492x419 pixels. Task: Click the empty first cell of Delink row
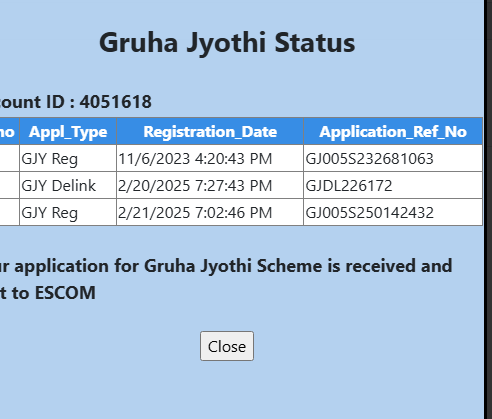(x=9, y=185)
